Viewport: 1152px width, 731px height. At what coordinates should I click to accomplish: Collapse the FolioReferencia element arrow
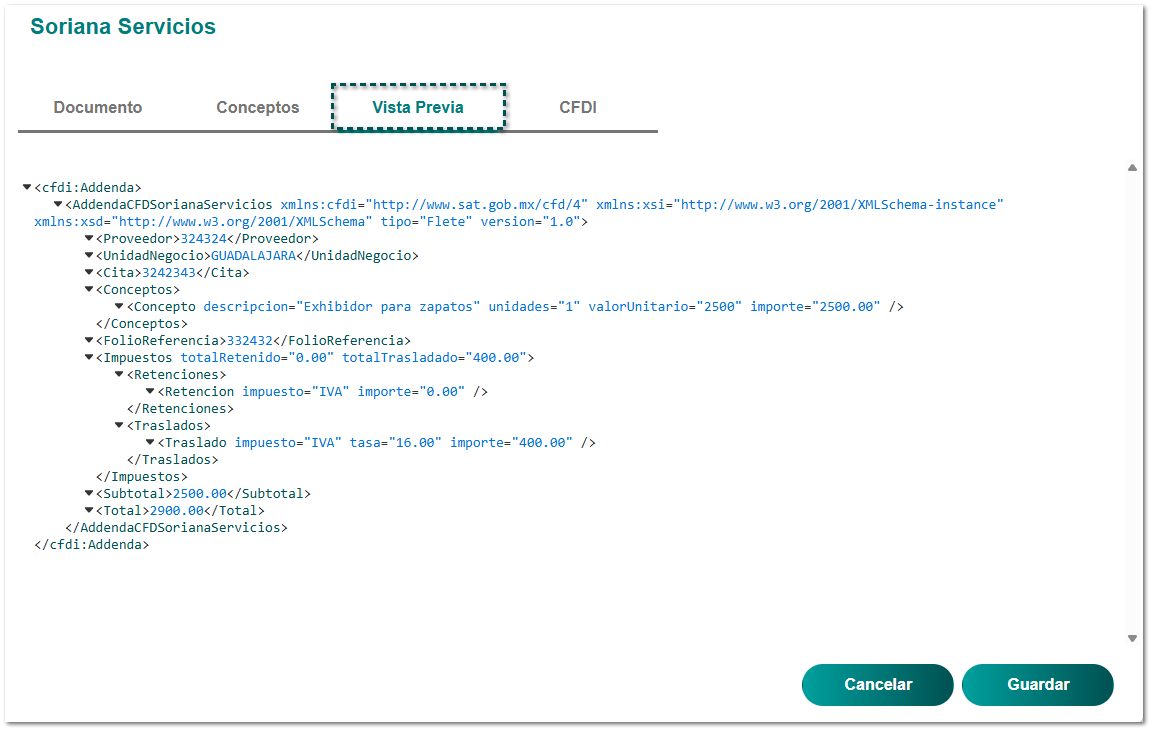[x=89, y=340]
